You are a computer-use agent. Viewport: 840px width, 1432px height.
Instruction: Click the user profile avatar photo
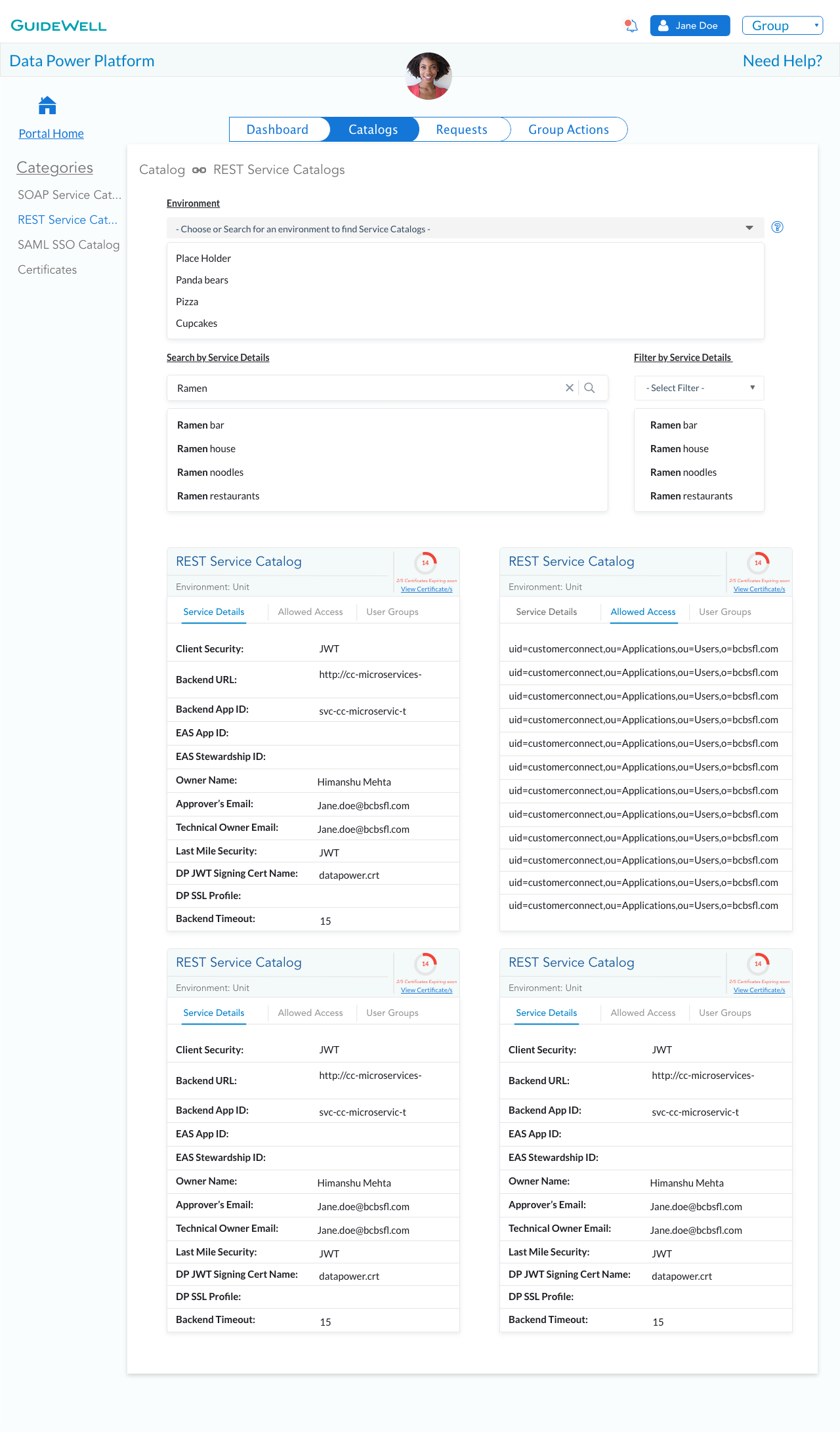[429, 76]
